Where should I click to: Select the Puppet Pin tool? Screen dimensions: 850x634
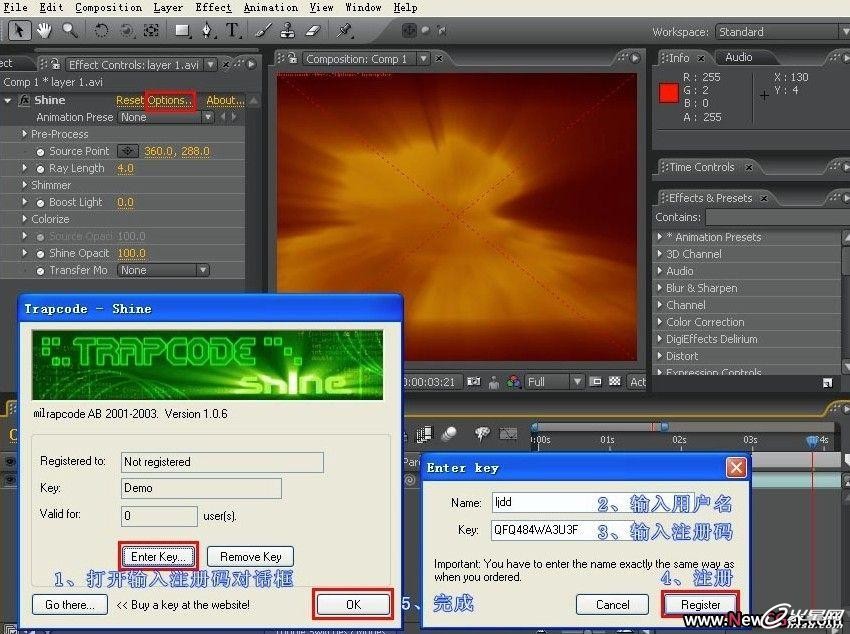click(345, 30)
